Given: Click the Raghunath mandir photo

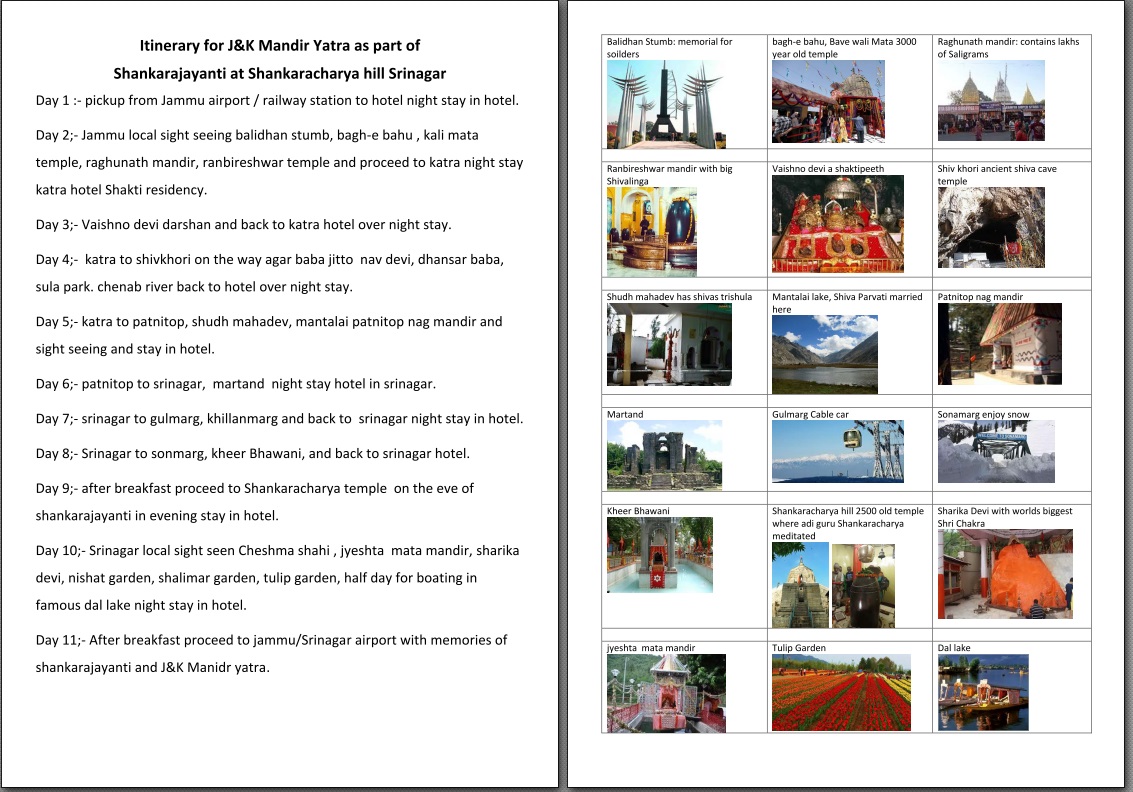Looking at the screenshot, I should [990, 100].
